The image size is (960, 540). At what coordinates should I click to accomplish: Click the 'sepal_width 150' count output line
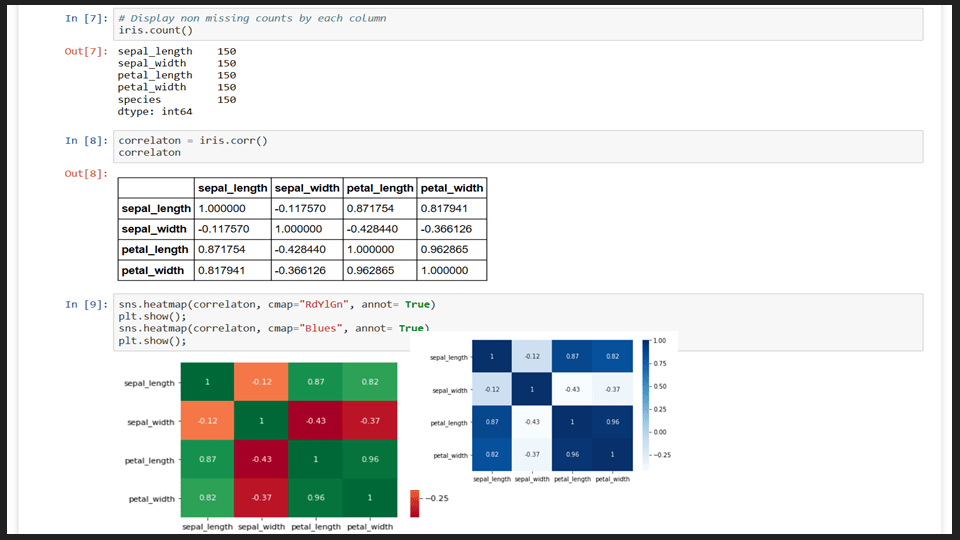coord(177,63)
